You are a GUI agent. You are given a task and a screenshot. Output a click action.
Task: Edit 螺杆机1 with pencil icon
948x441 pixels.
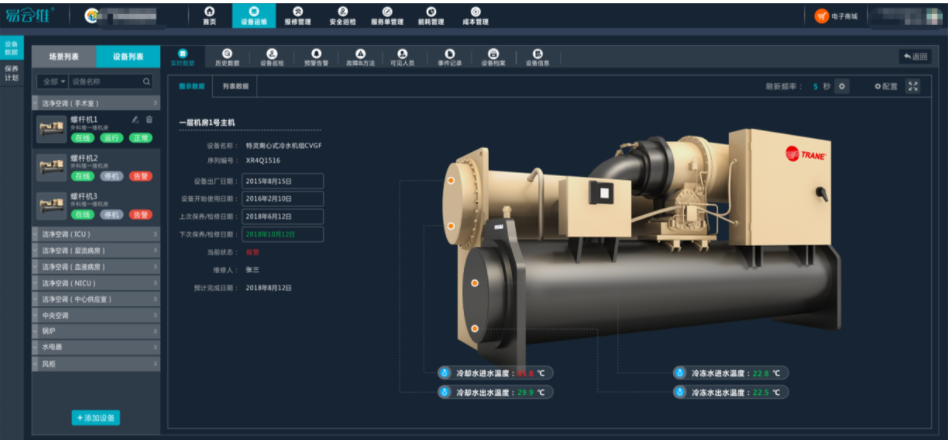(x=135, y=119)
